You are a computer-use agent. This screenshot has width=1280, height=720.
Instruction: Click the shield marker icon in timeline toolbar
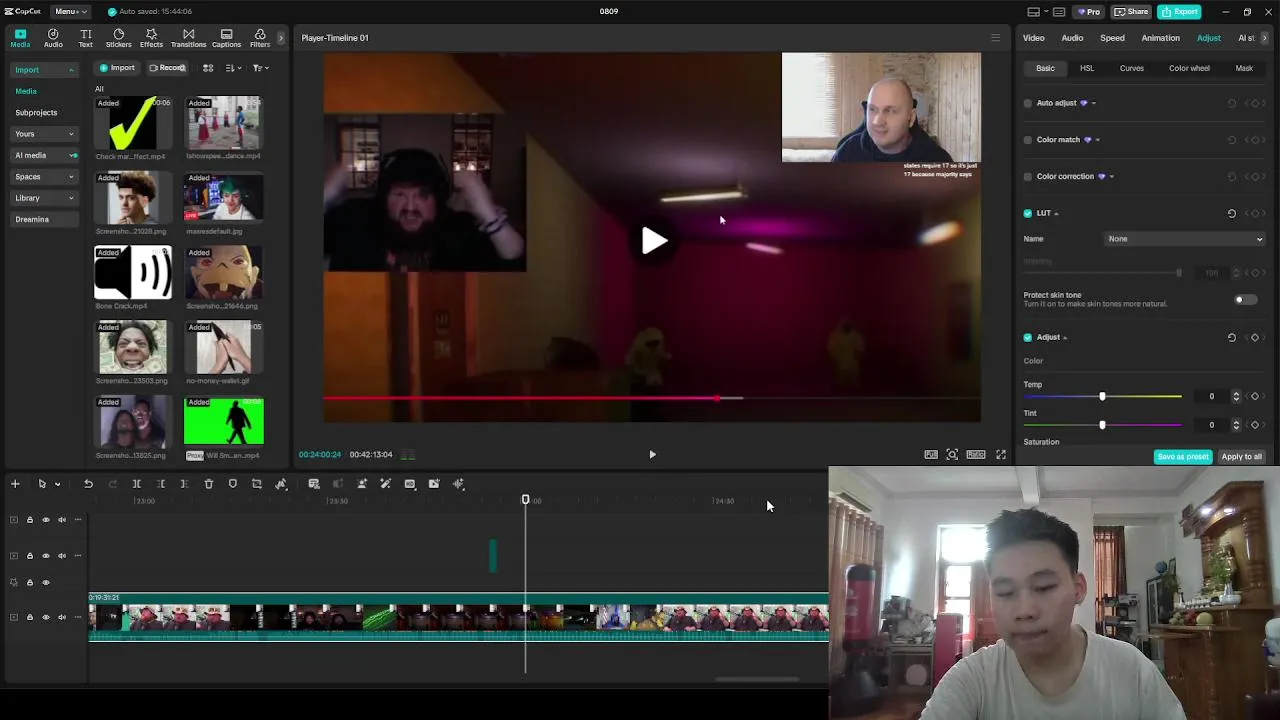[233, 484]
